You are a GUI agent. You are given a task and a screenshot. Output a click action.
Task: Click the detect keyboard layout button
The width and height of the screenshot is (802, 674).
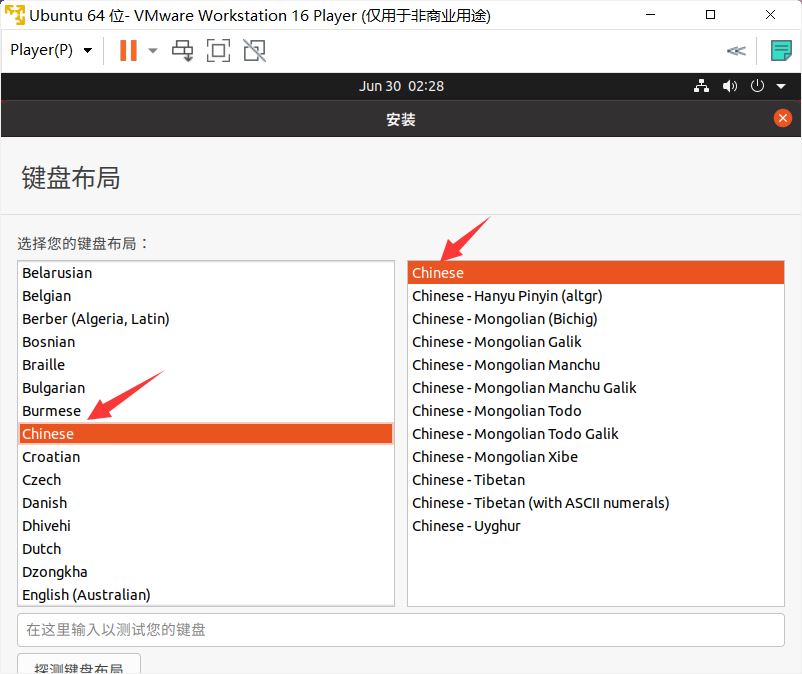coord(79,667)
